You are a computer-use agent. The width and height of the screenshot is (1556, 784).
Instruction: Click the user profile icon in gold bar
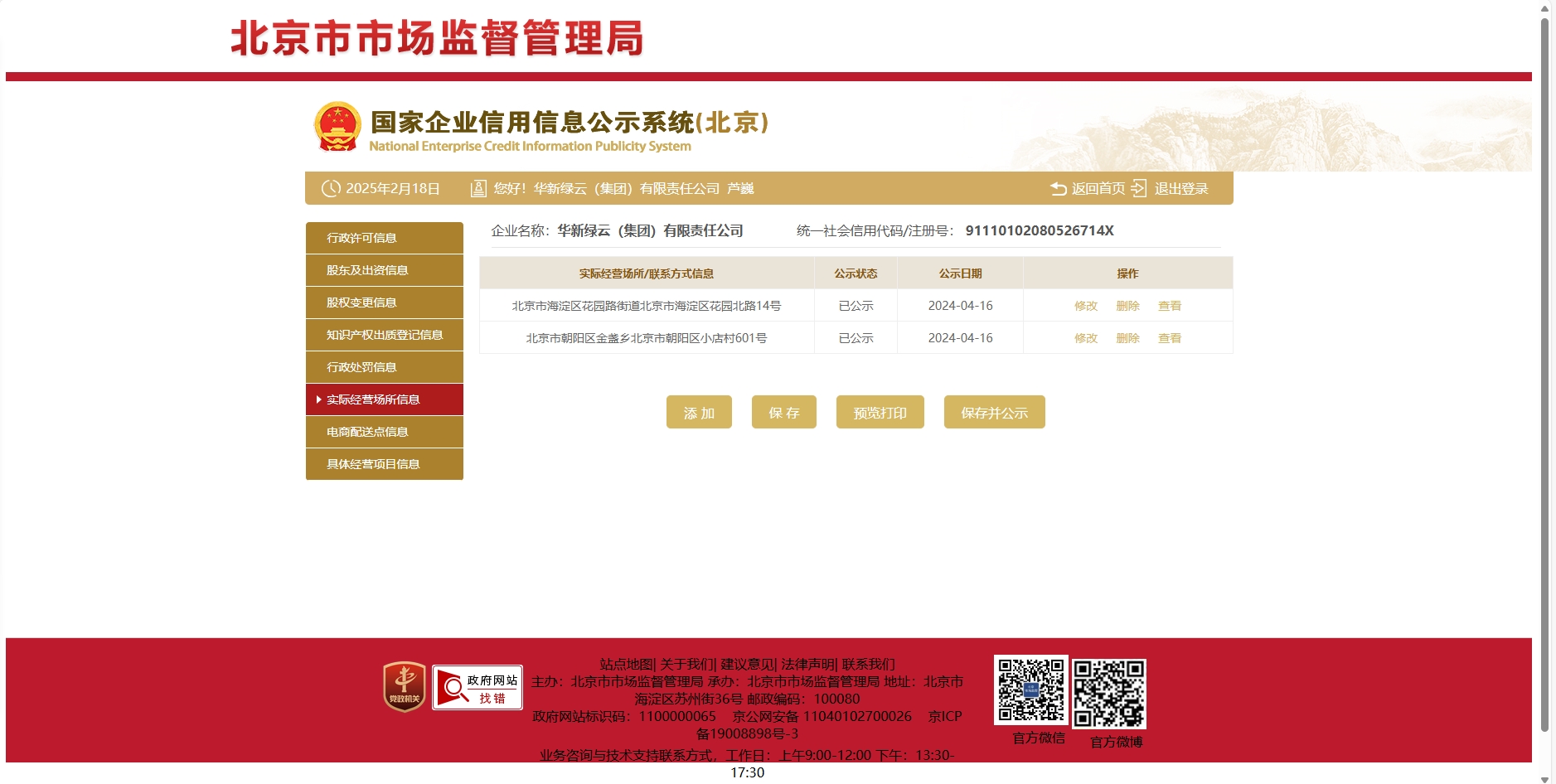pyautogui.click(x=478, y=188)
